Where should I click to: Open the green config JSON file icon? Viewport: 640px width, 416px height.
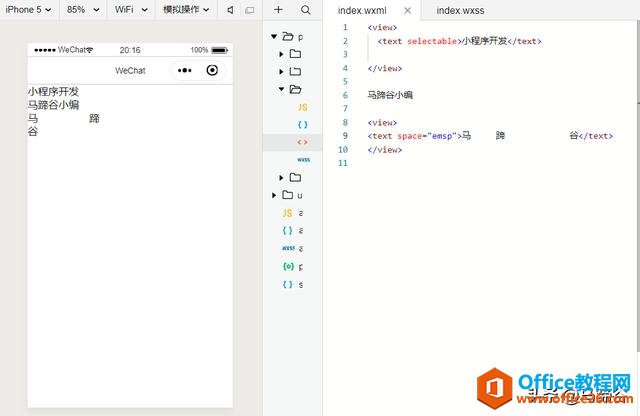tap(288, 267)
